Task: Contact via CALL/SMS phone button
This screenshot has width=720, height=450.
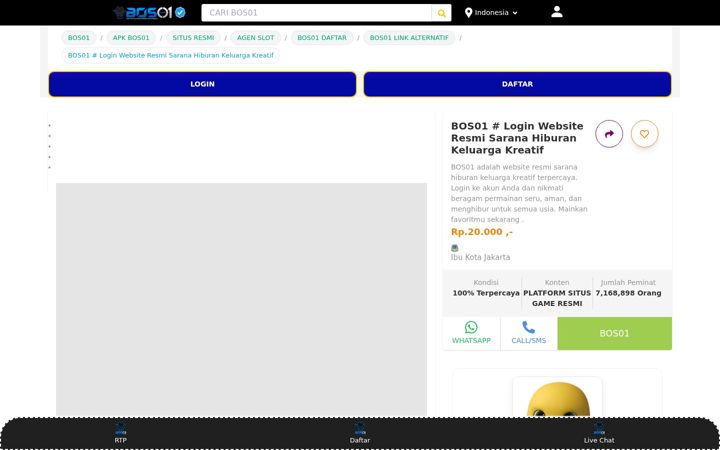Action: pos(529,333)
